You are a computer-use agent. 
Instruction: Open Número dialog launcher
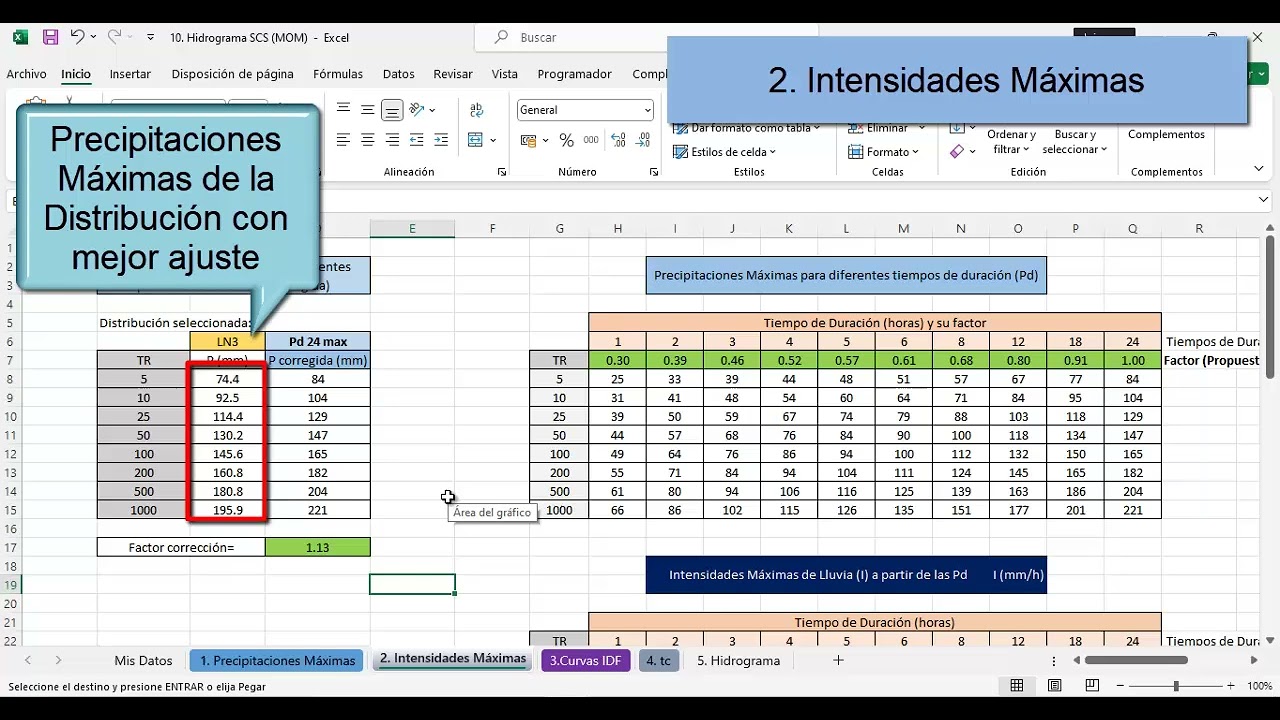click(653, 172)
